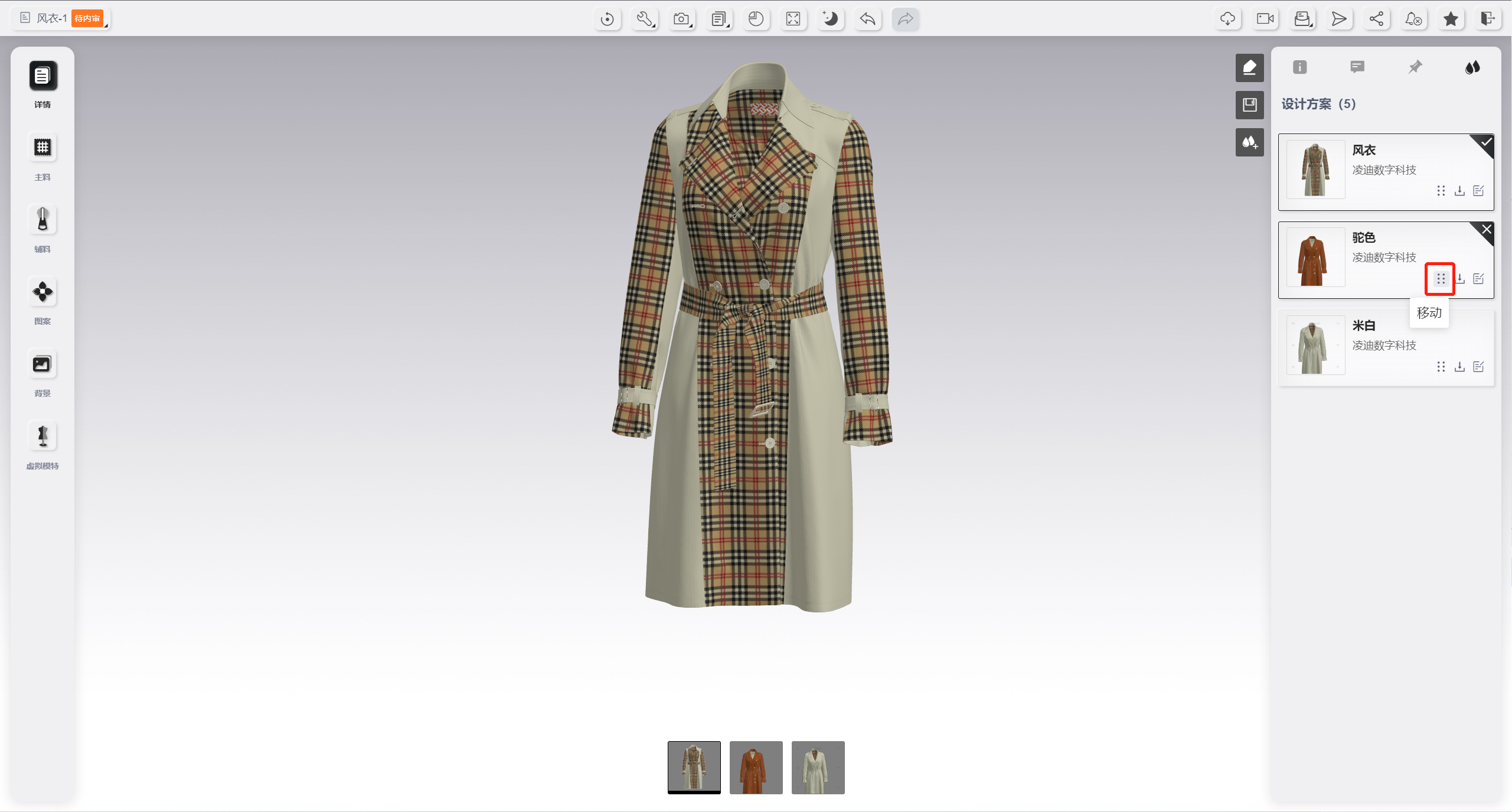
Task: Switch to the color schemes droplet tab
Action: click(x=1472, y=67)
